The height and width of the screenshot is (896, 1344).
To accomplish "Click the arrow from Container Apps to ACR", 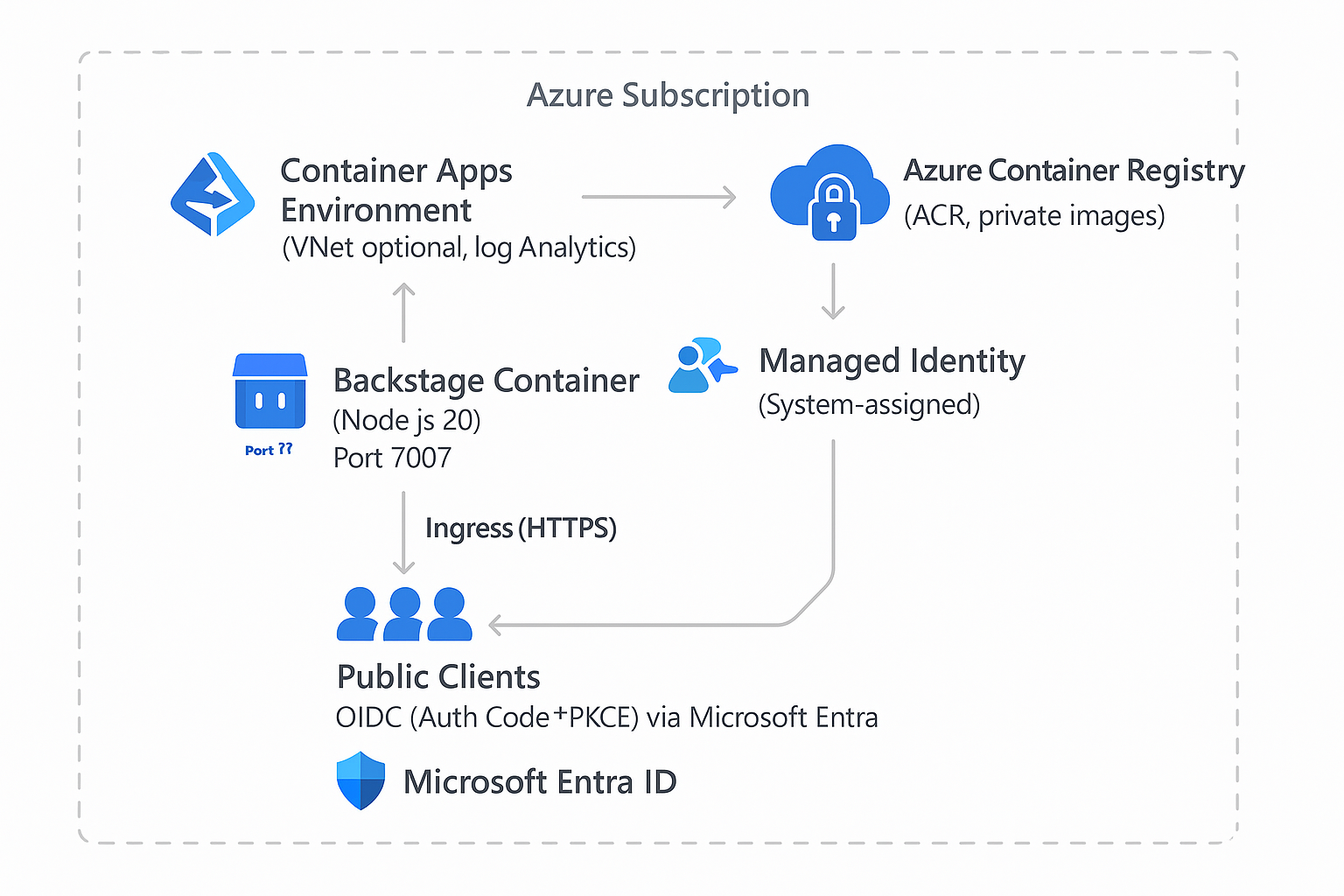I will (659, 196).
